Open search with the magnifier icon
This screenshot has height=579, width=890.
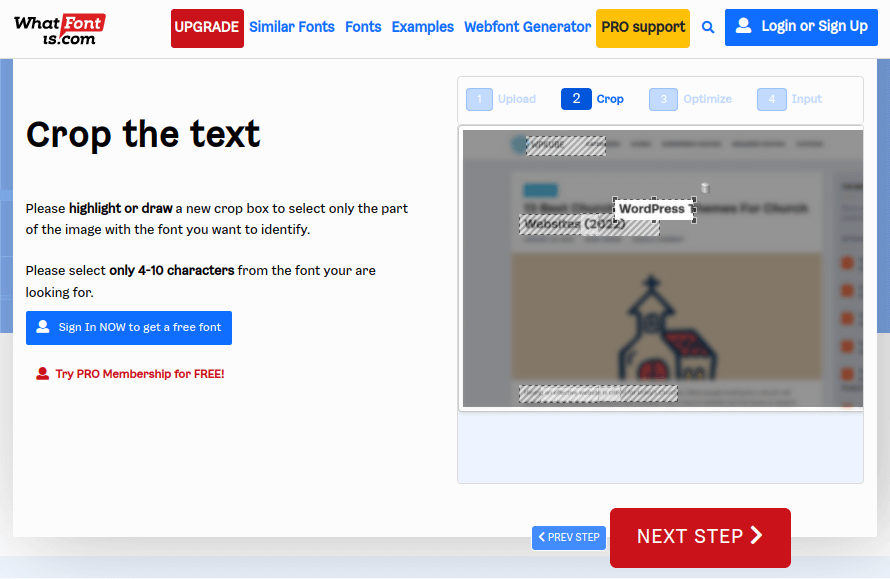(708, 27)
